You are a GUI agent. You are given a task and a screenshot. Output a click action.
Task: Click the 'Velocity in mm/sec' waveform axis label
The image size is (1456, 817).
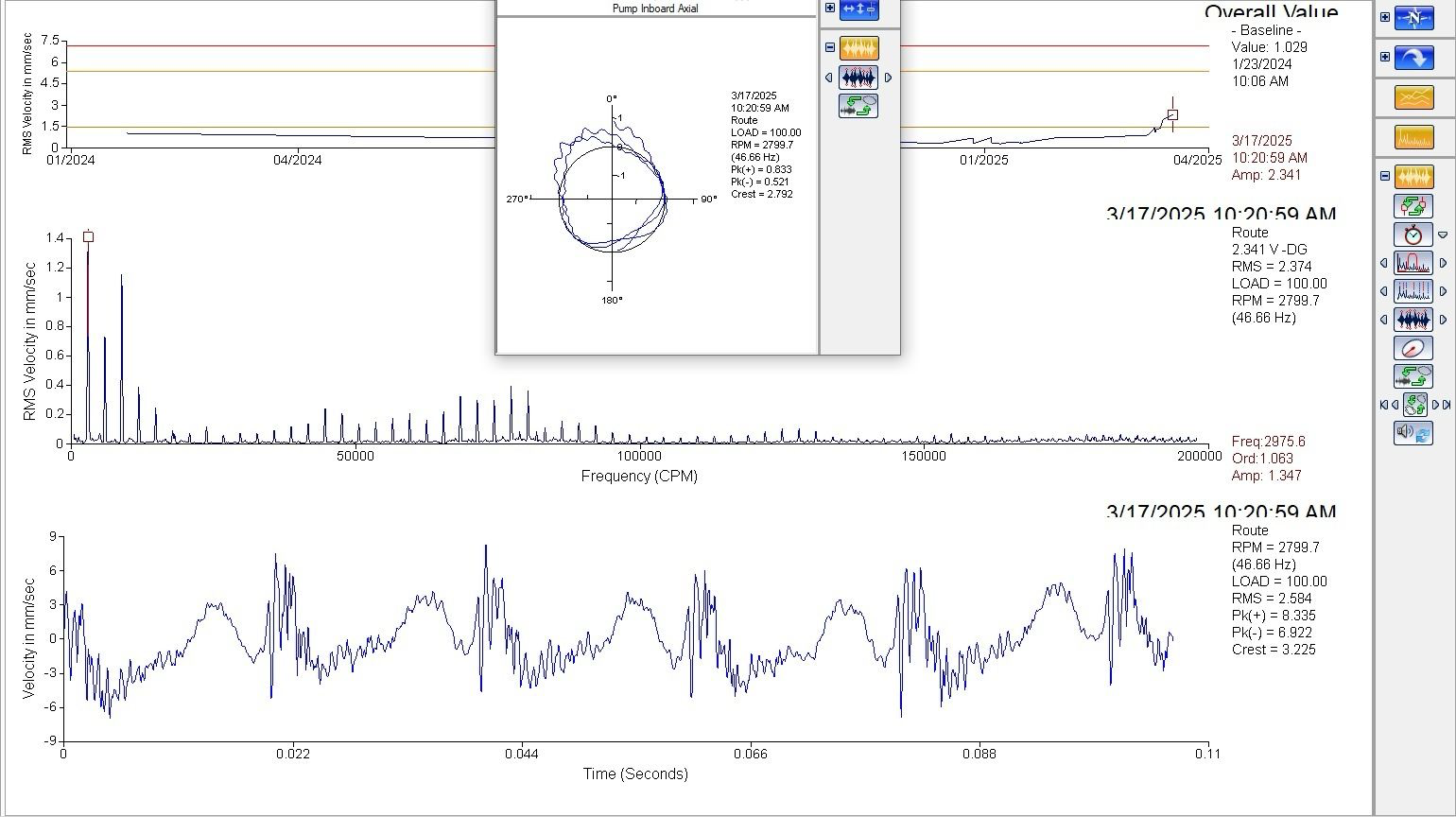click(x=29, y=639)
